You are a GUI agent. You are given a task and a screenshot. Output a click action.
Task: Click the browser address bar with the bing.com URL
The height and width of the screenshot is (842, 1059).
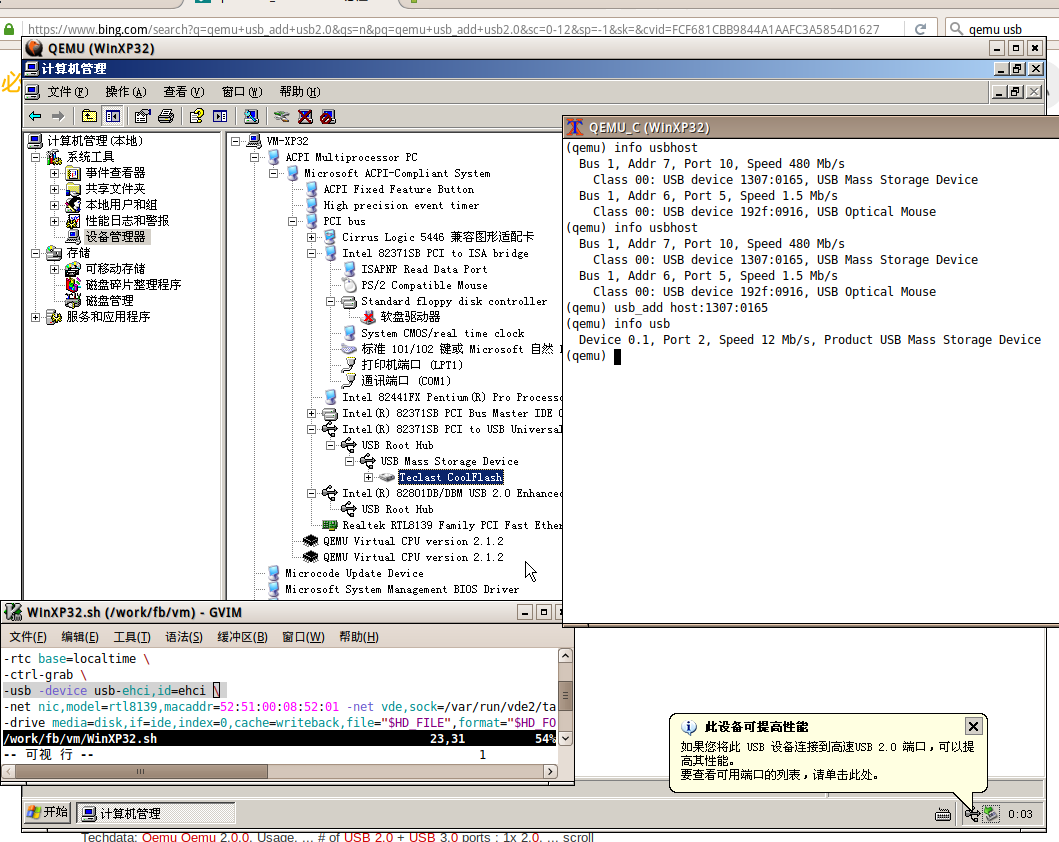(465, 29)
